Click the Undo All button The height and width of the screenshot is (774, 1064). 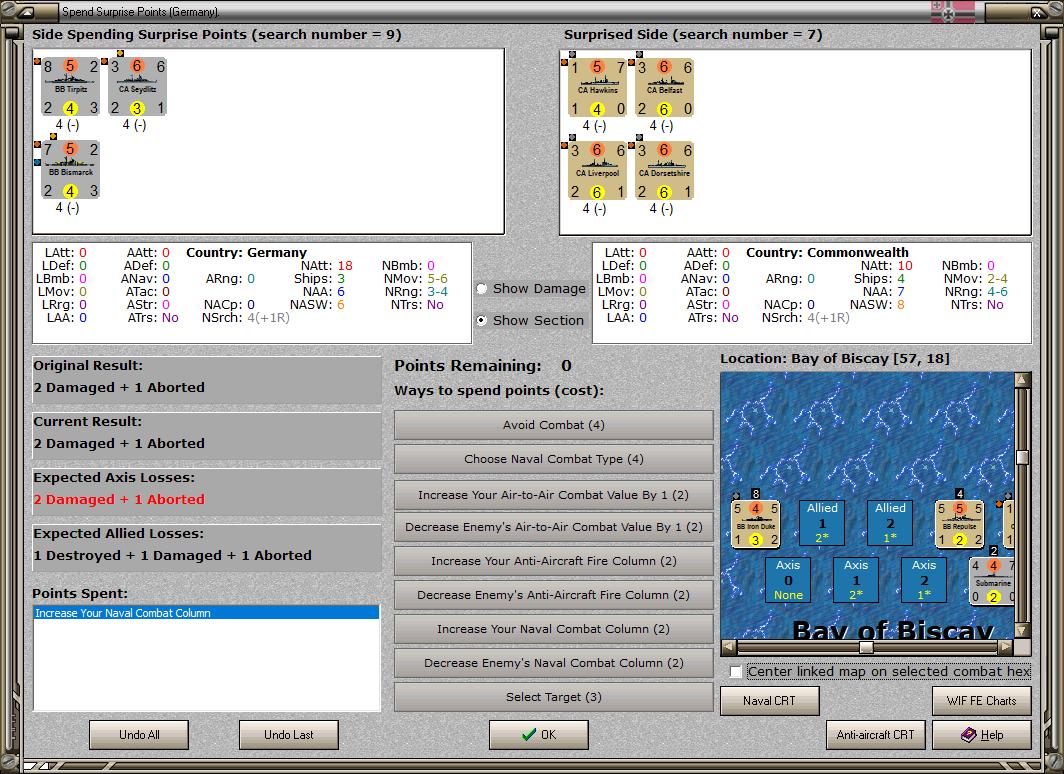click(x=139, y=735)
